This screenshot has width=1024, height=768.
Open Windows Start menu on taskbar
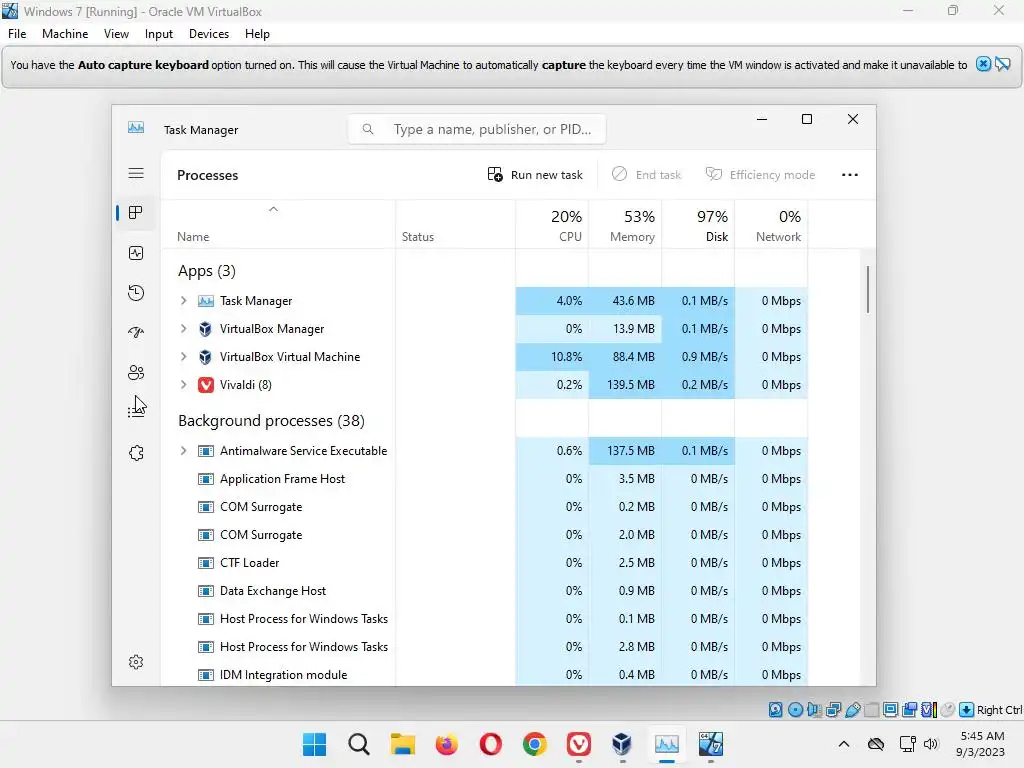(x=314, y=744)
